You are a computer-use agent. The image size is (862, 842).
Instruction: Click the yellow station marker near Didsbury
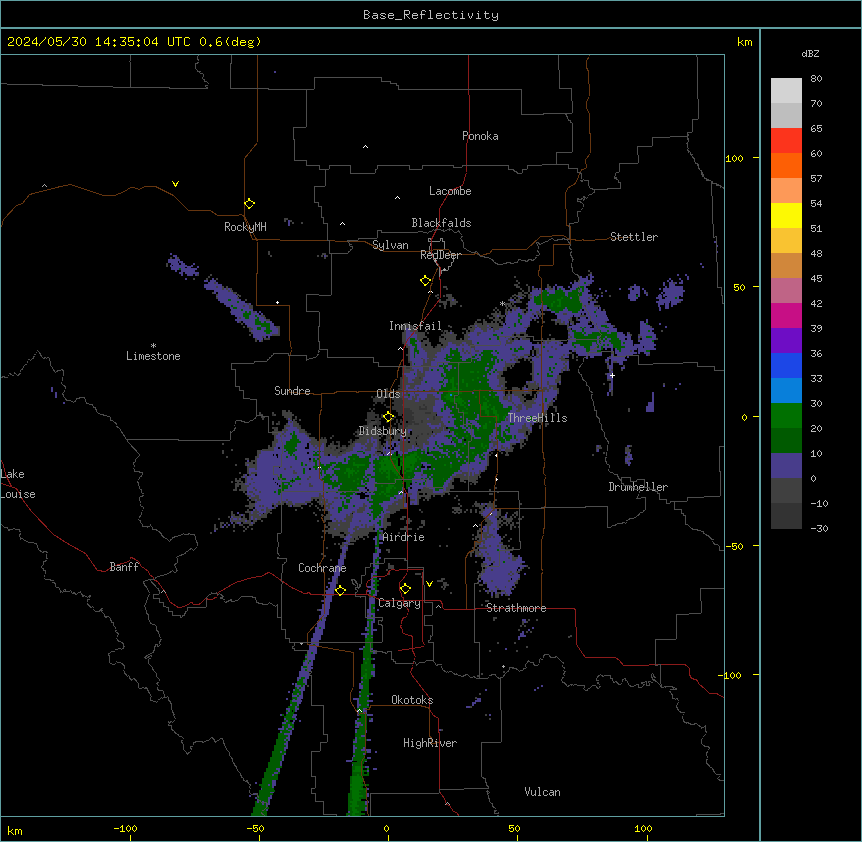[x=388, y=417]
